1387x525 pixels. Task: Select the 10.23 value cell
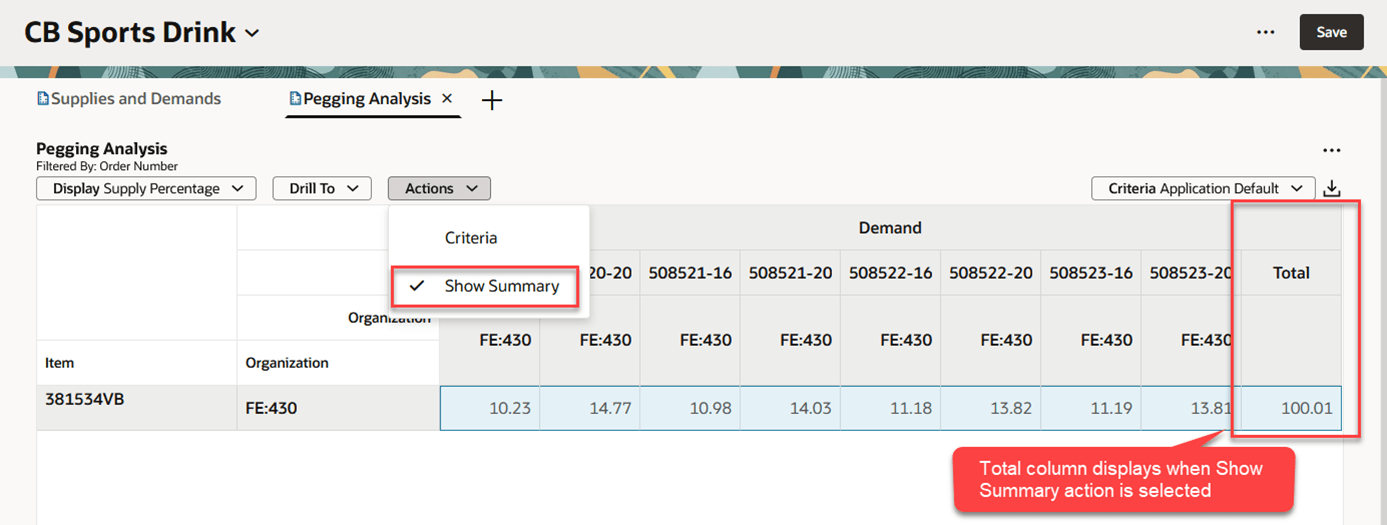pyautogui.click(x=490, y=408)
